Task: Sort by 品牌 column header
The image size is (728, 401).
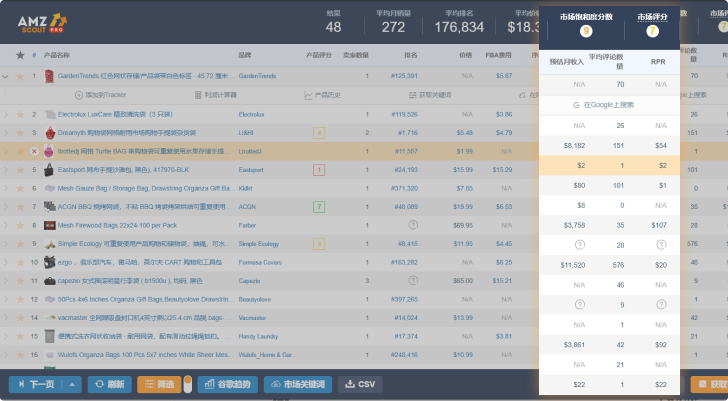Action: coord(245,55)
